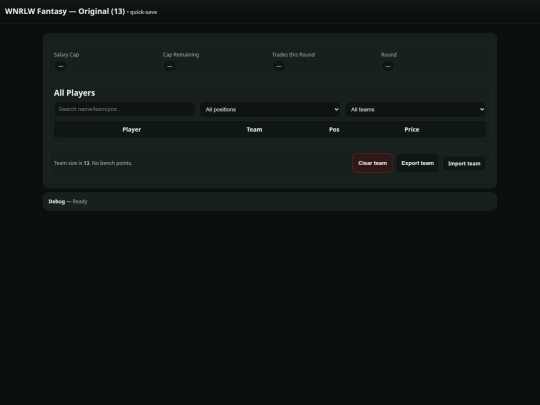Open the All positions dropdown
540x405 pixels.
(x=270, y=110)
